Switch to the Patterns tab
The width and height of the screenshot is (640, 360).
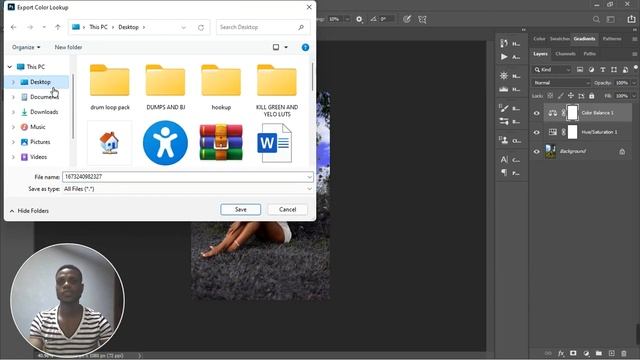[612, 39]
